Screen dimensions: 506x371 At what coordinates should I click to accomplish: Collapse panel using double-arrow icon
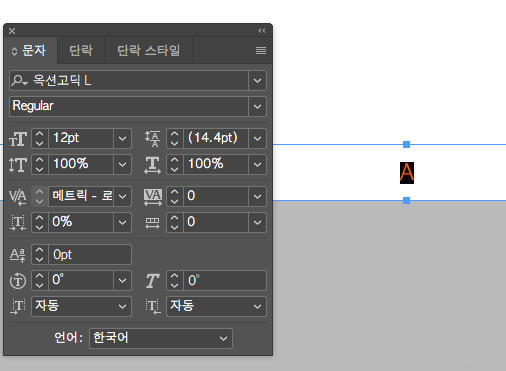tap(262, 31)
